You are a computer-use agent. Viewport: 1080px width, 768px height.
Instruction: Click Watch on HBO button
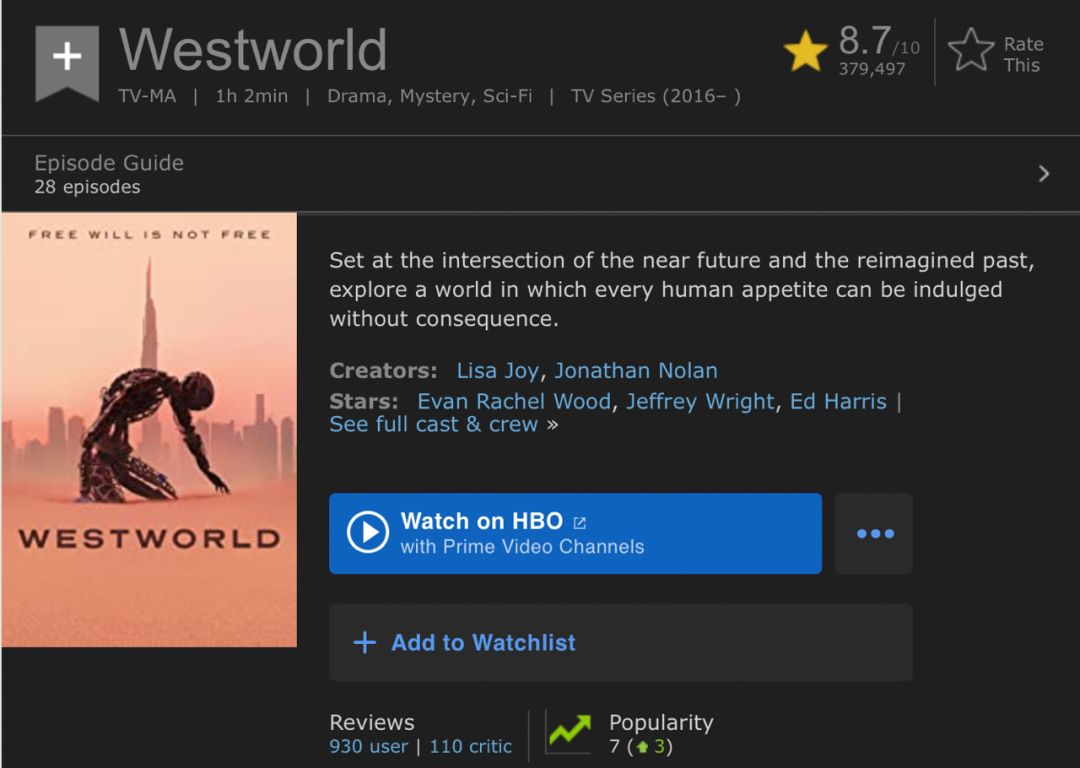[575, 534]
